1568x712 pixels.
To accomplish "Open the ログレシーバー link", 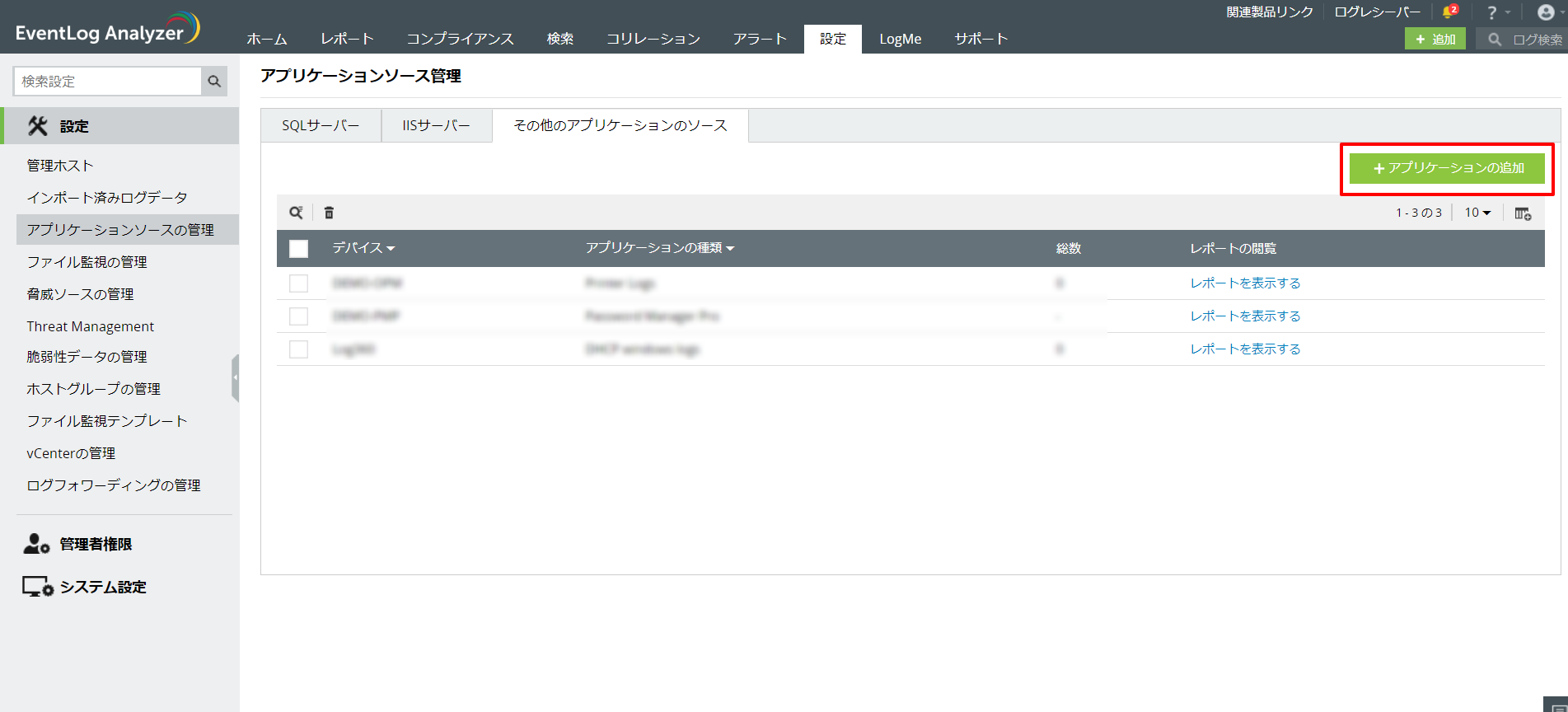I will (1378, 12).
